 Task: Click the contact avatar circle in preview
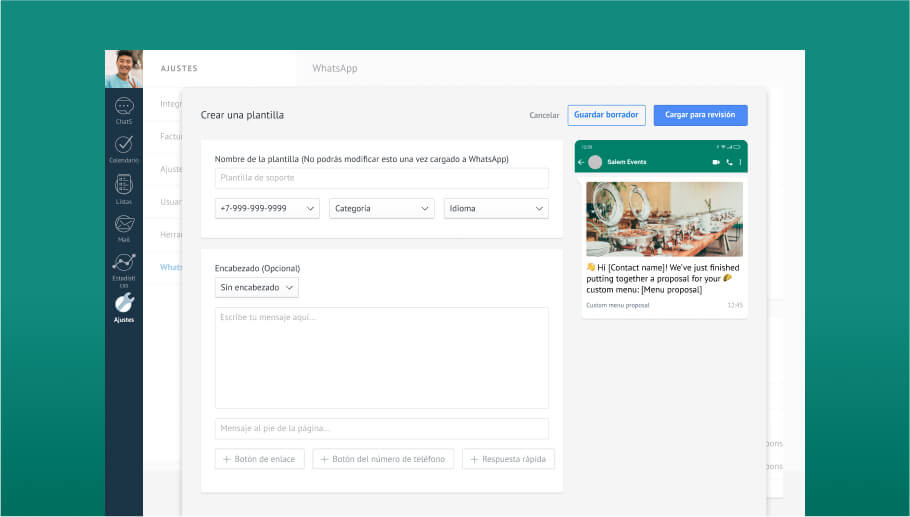pyautogui.click(x=595, y=162)
